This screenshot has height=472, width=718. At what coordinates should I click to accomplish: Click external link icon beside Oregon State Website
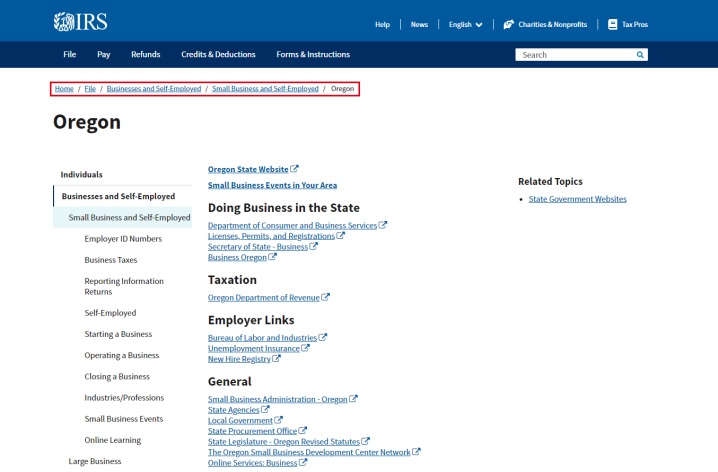pos(294,168)
